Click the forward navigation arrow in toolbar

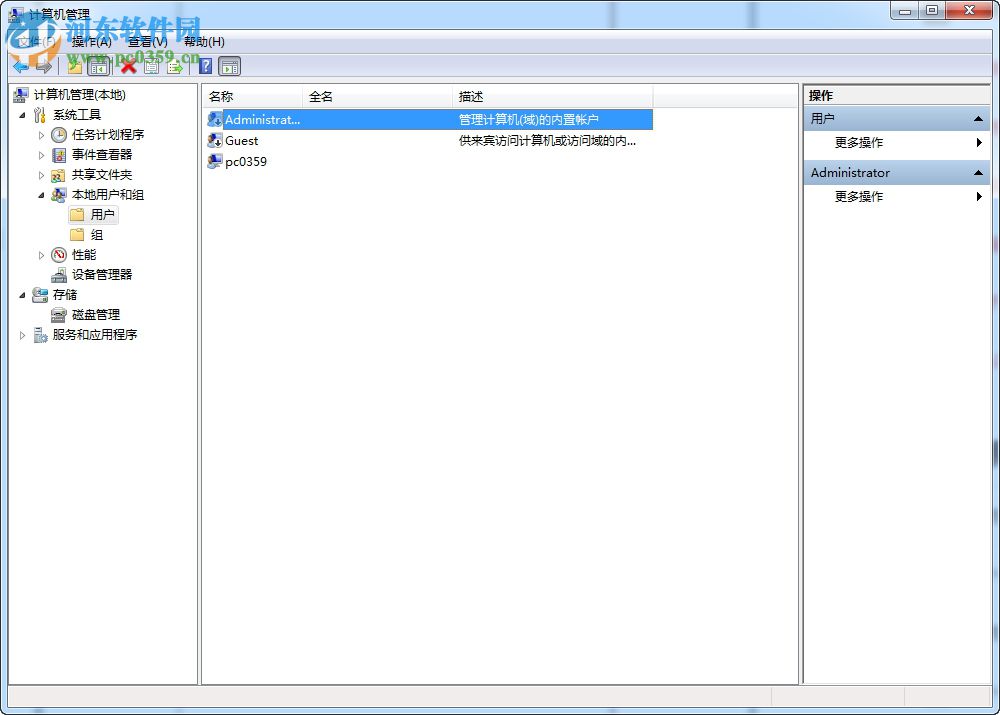pos(44,66)
